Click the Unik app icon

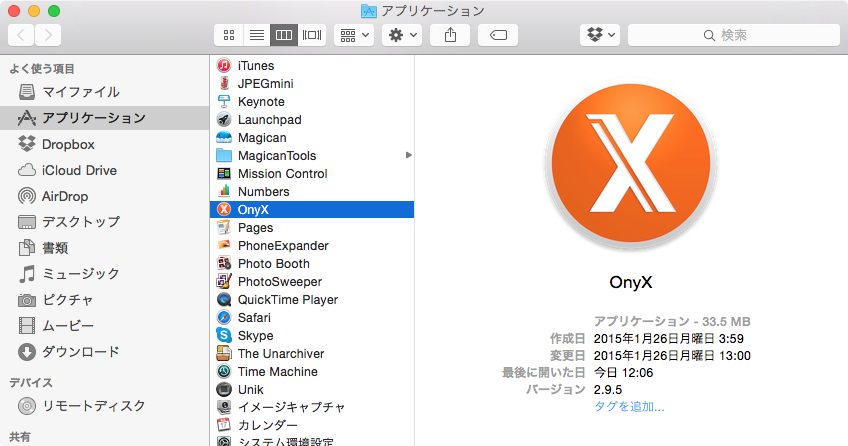tap(224, 389)
